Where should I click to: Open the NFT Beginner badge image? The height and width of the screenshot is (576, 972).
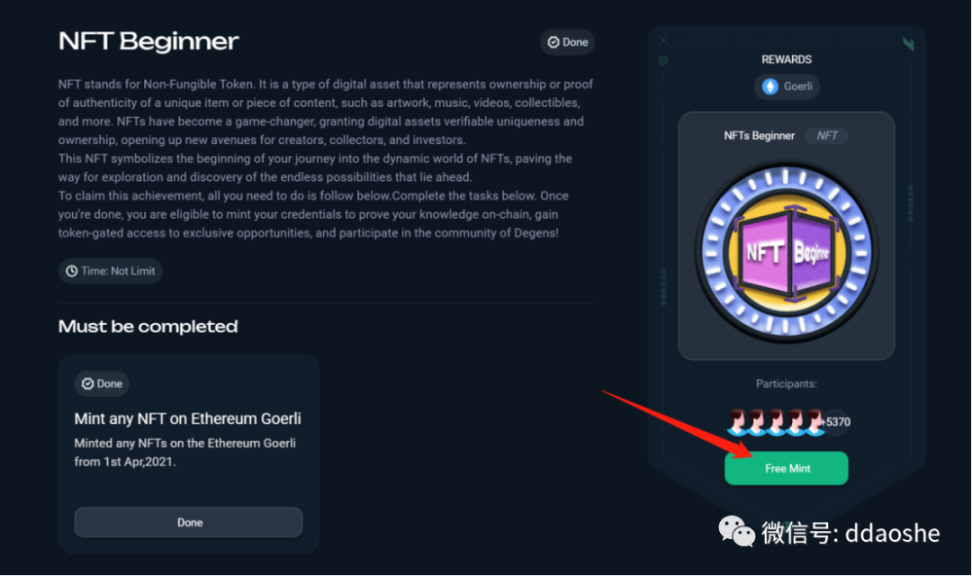click(x=786, y=254)
